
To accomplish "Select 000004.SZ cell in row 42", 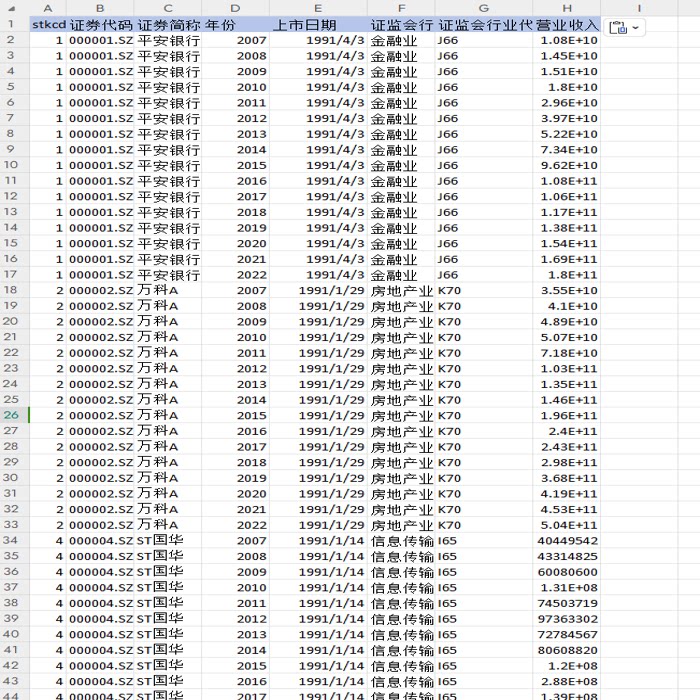I will point(100,666).
